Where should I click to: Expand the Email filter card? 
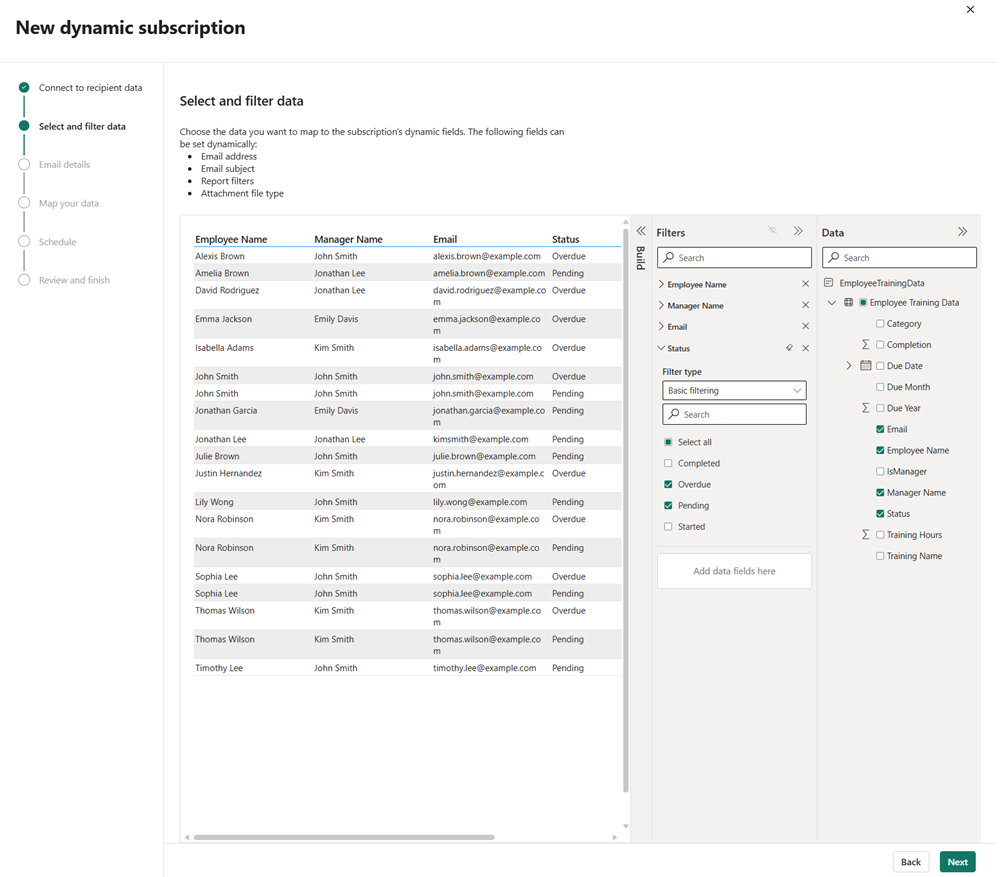(661, 326)
